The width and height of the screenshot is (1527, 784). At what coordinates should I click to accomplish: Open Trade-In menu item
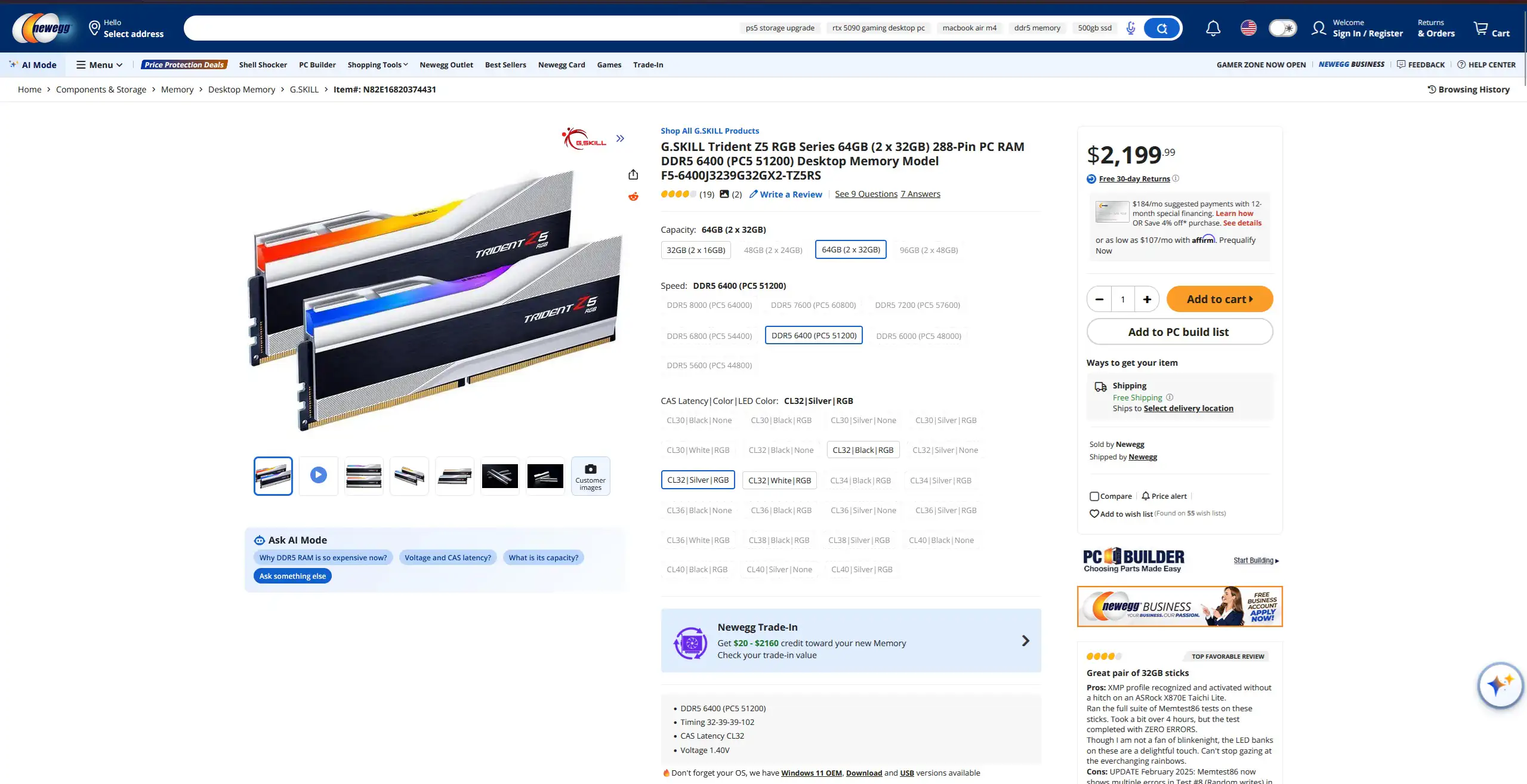[648, 64]
